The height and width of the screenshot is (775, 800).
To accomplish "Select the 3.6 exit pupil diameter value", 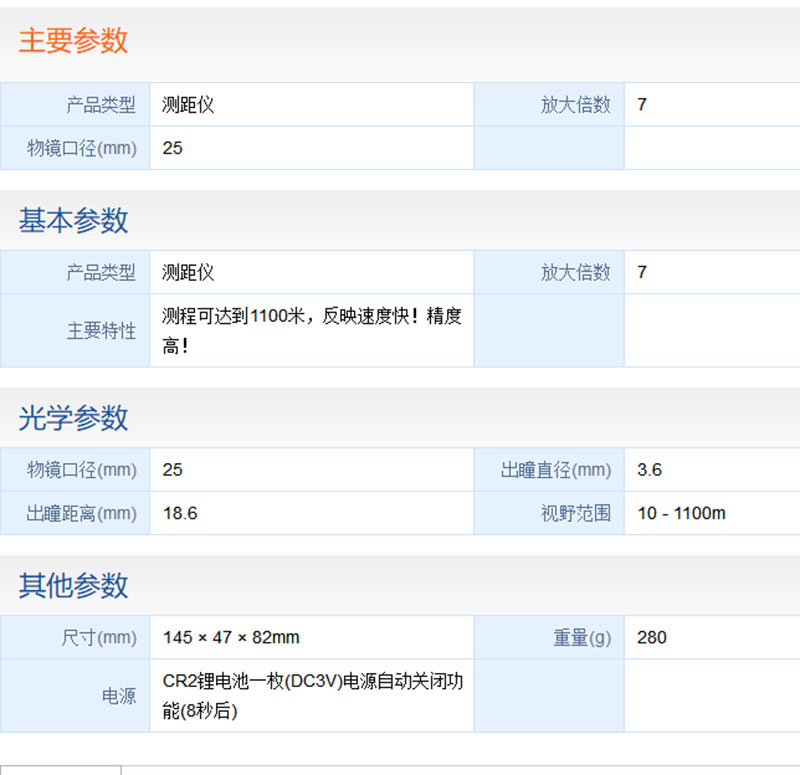I will tap(649, 470).
